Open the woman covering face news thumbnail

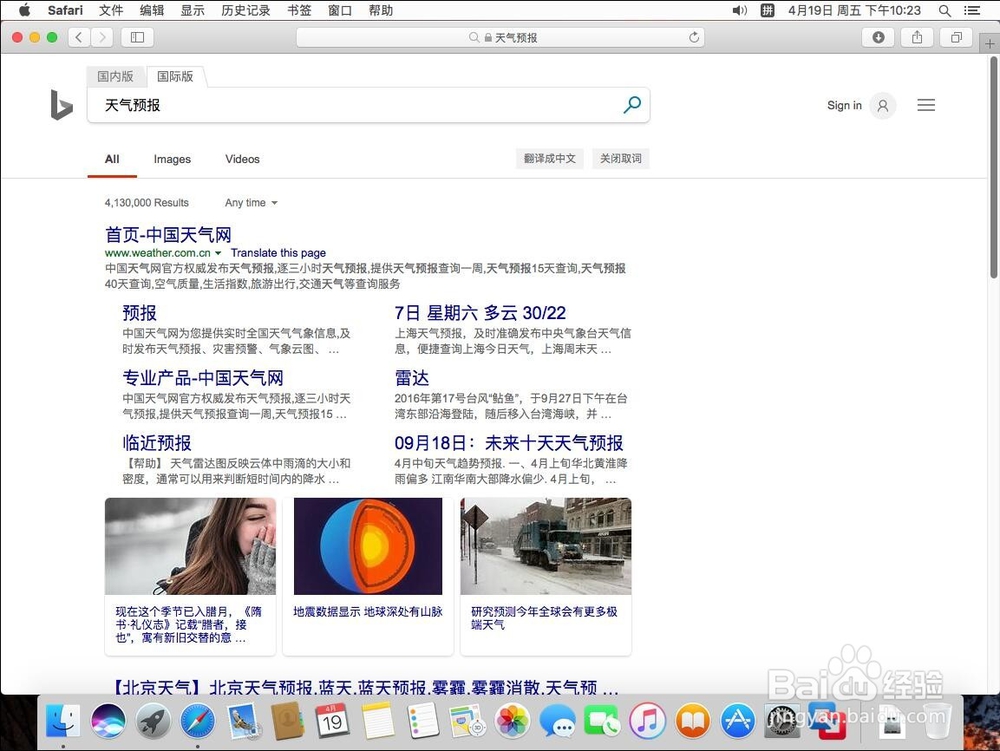pyautogui.click(x=190, y=546)
